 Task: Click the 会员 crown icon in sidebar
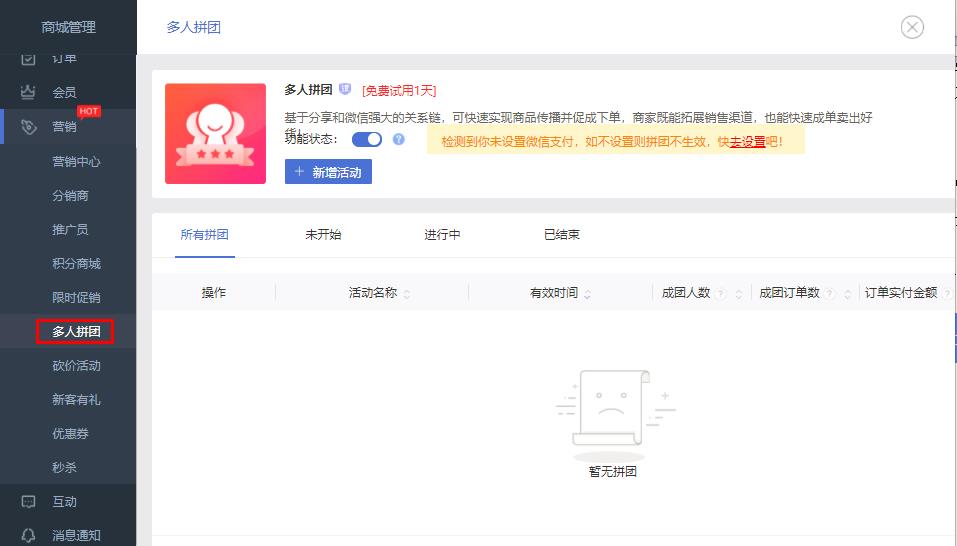28,92
